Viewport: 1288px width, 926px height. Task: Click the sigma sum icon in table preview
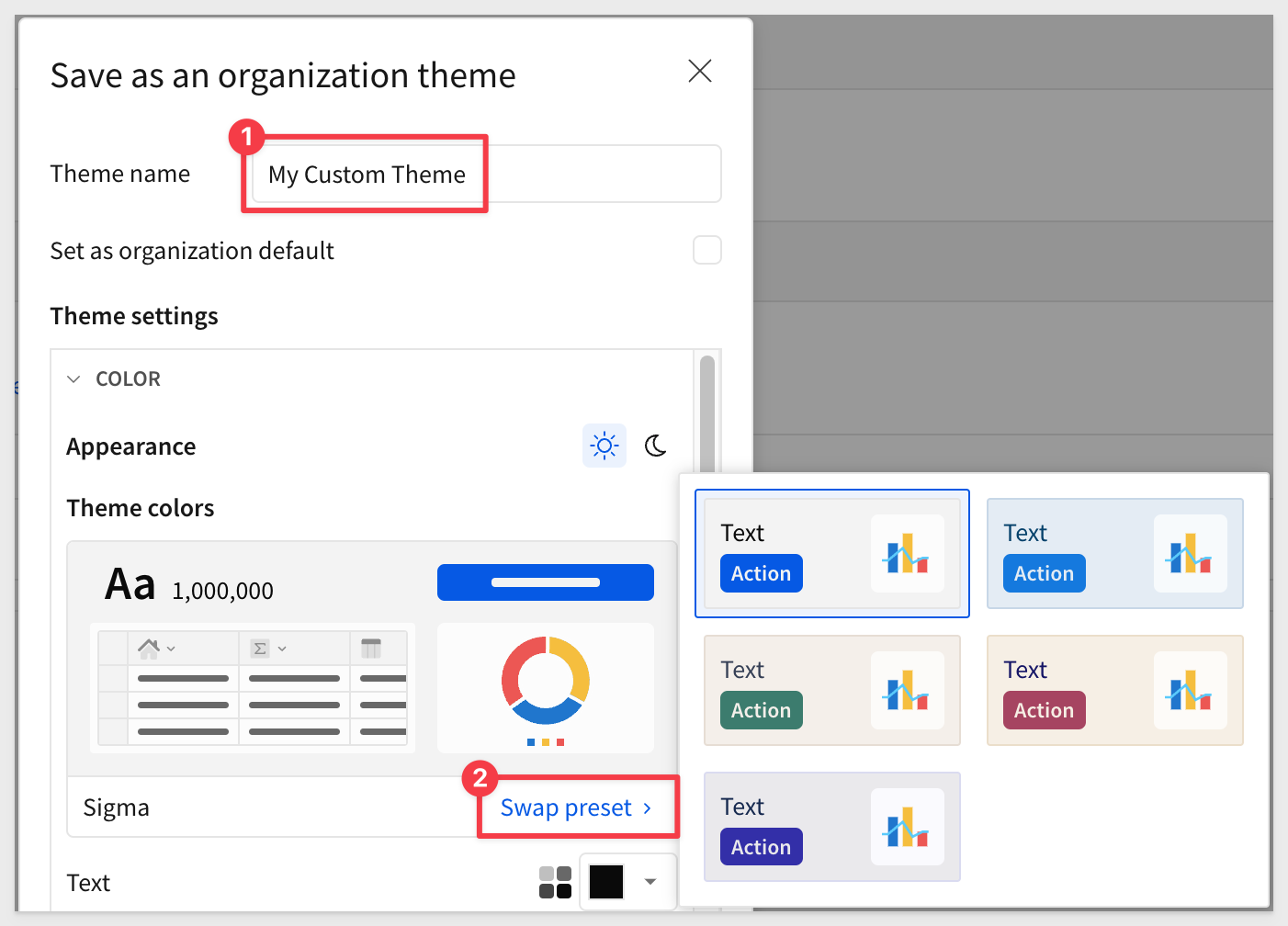click(260, 649)
